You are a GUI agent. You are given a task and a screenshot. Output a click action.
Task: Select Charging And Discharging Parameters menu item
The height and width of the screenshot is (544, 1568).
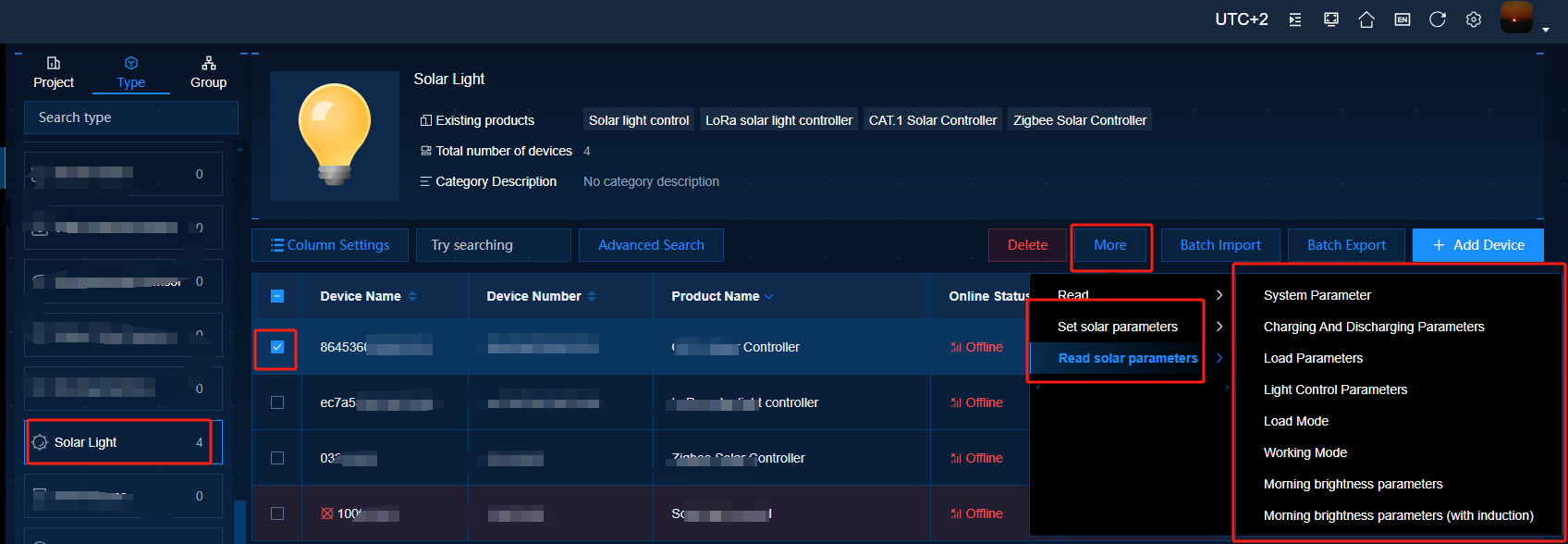pos(1374,327)
